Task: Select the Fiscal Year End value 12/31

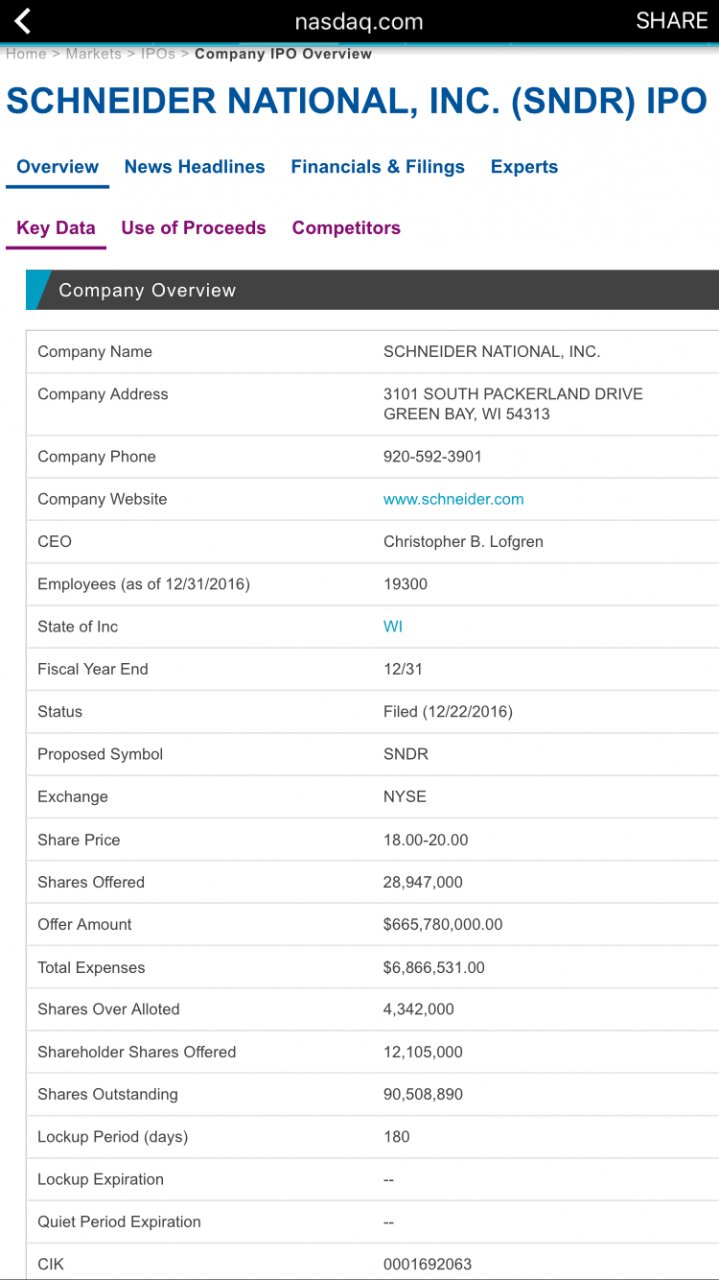Action: pos(403,669)
